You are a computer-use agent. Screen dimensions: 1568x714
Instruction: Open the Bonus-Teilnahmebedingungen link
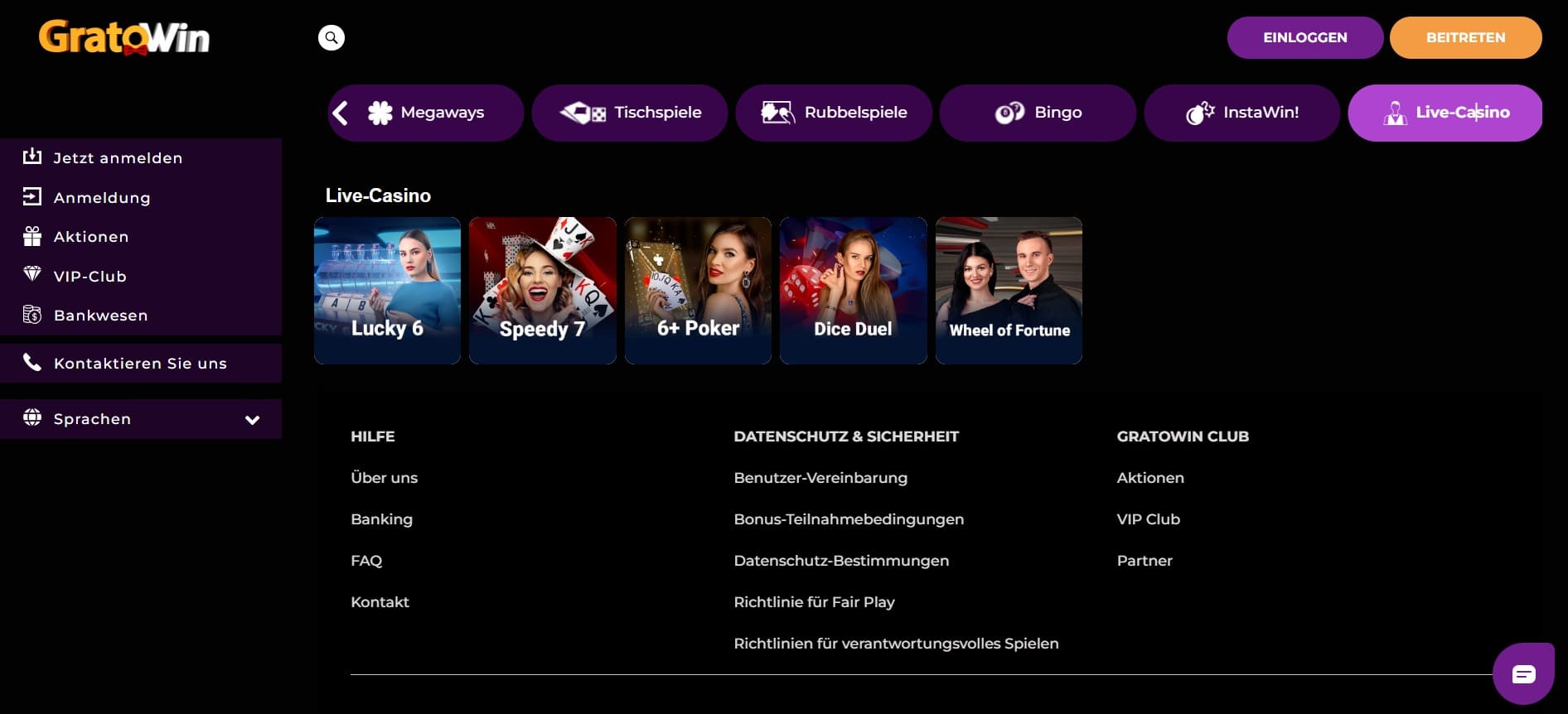click(849, 519)
